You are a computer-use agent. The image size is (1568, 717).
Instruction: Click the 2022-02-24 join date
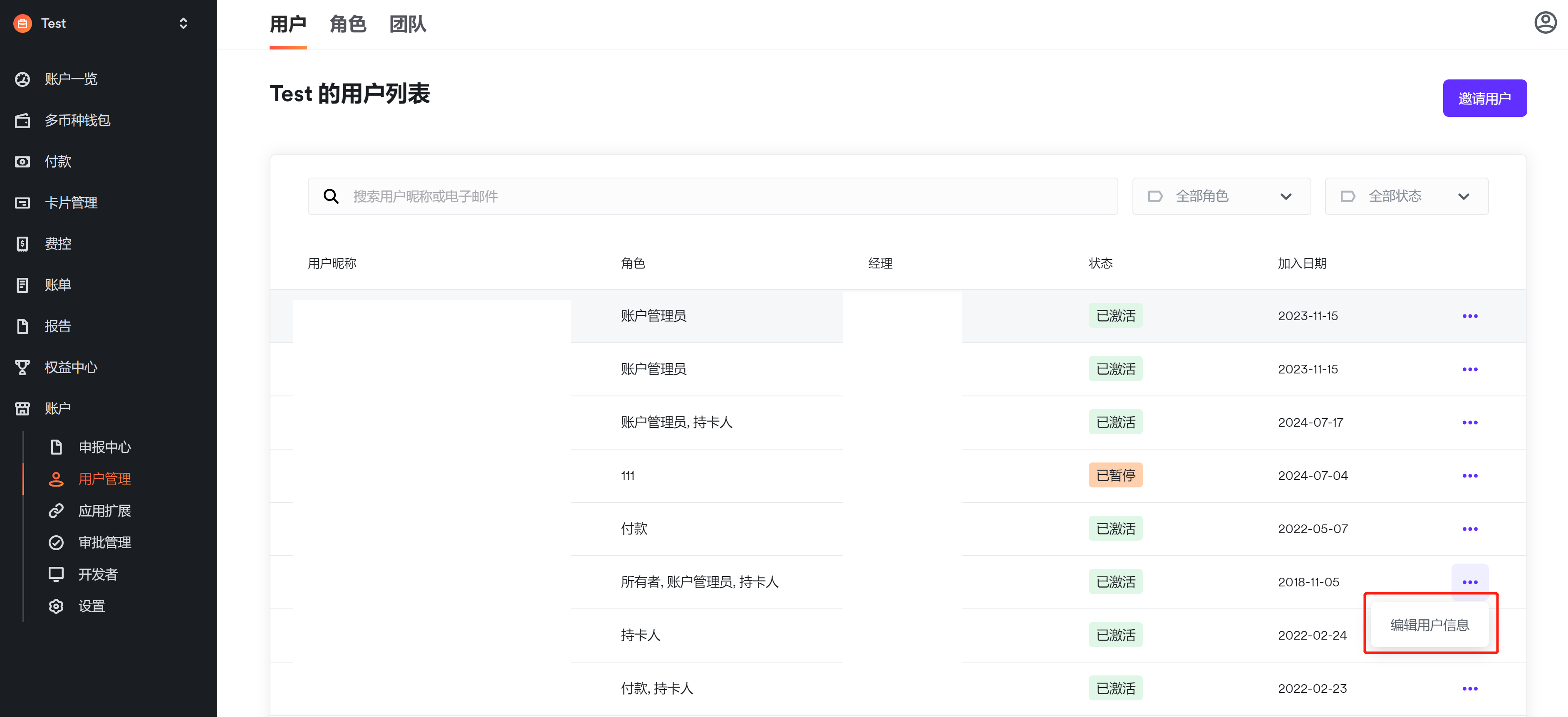[x=1312, y=635]
